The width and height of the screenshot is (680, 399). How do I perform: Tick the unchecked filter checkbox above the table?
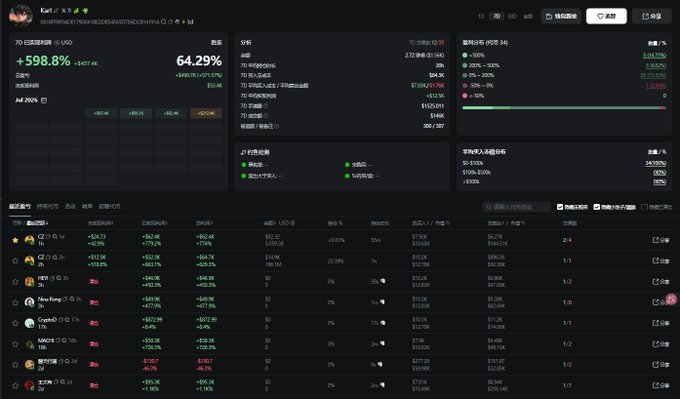[x=644, y=207]
